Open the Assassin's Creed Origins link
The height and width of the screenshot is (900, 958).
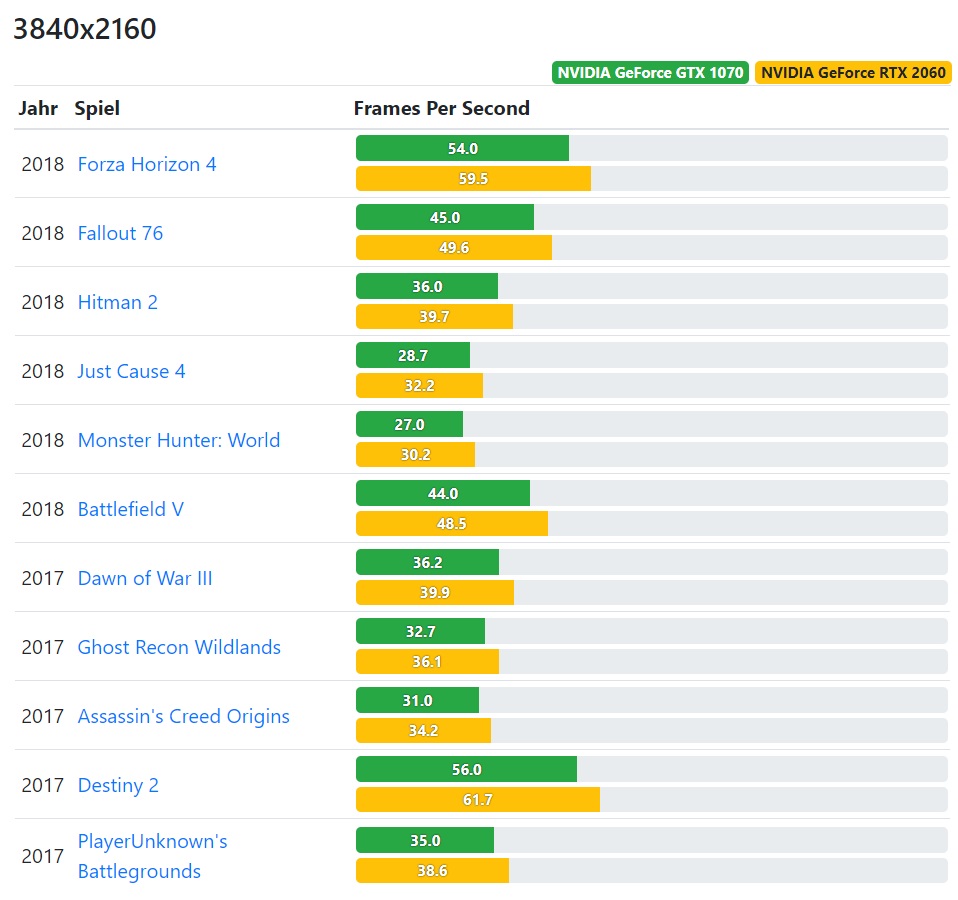click(x=183, y=717)
